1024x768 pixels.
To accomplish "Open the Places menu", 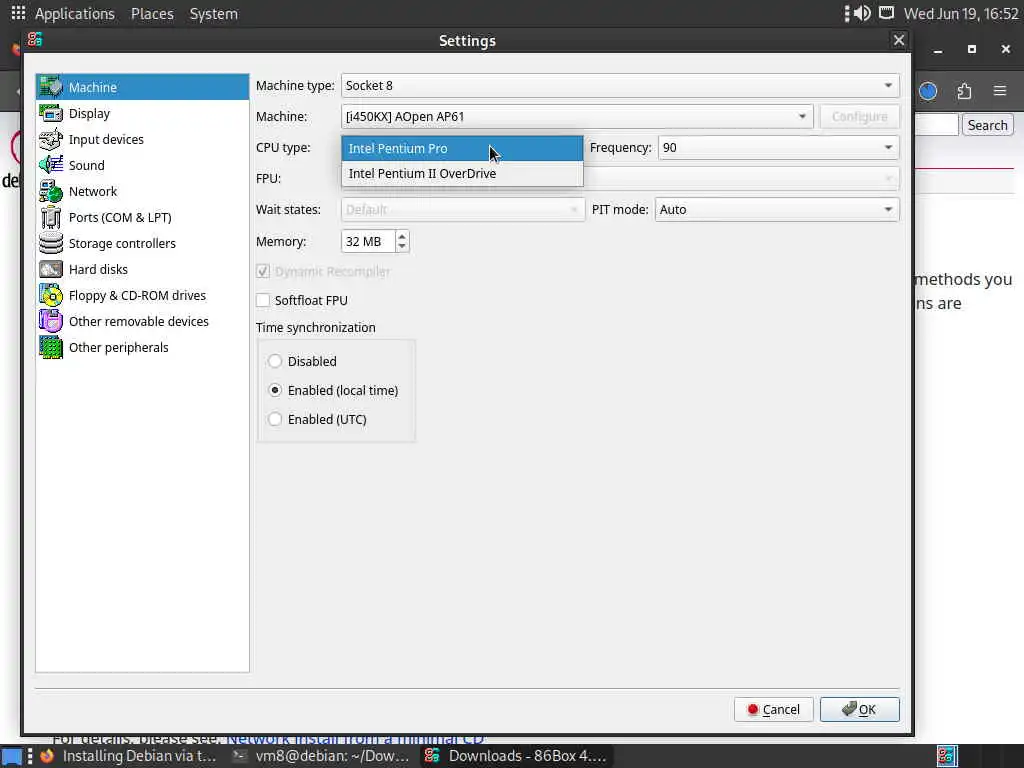I will coord(152,13).
